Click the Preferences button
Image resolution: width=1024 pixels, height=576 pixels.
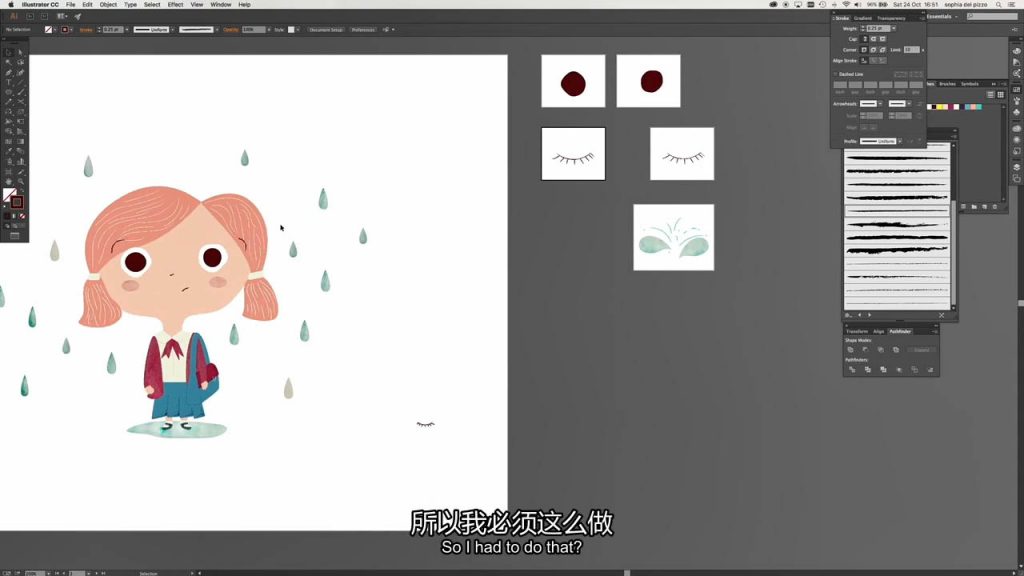(x=362, y=29)
